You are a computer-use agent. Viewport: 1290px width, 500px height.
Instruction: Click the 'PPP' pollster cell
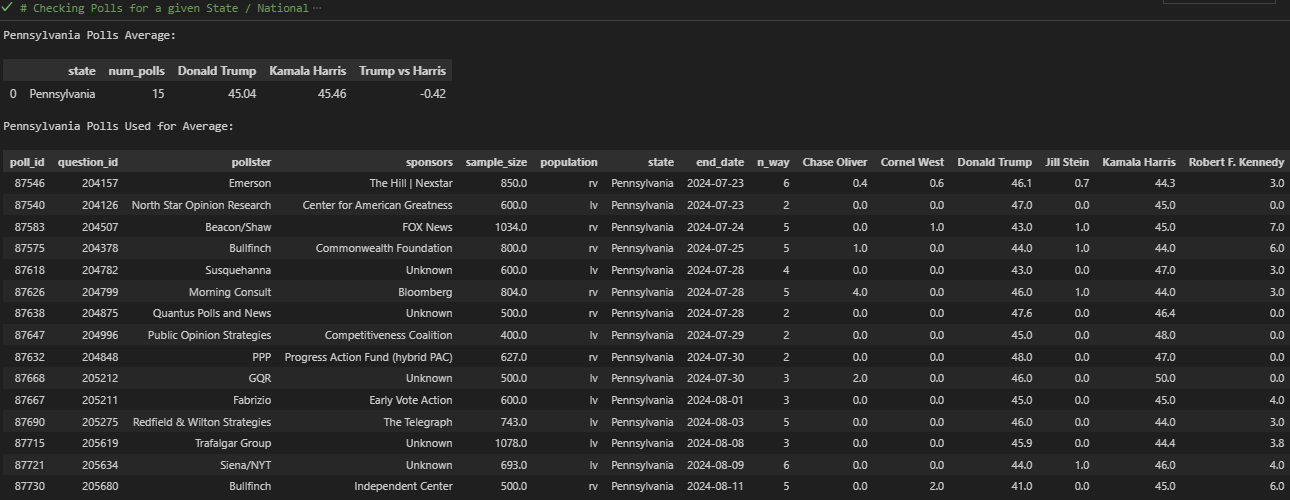261,357
